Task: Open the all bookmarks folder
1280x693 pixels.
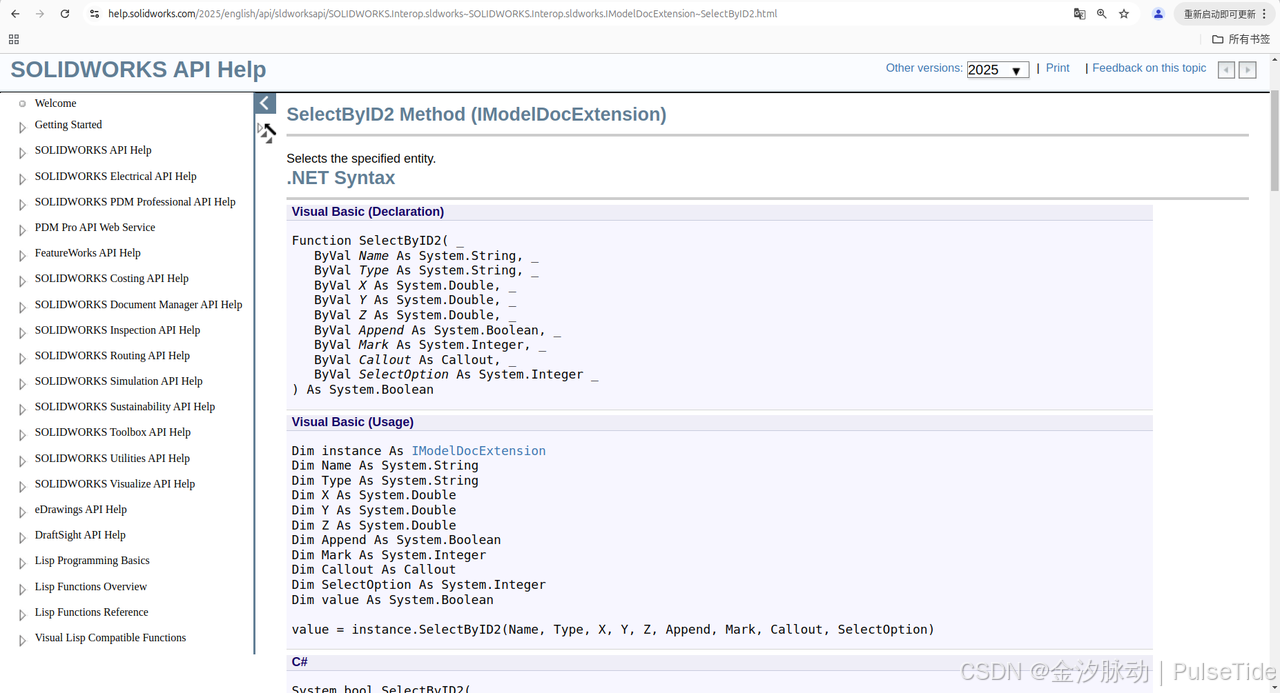Action: pyautogui.click(x=1240, y=39)
